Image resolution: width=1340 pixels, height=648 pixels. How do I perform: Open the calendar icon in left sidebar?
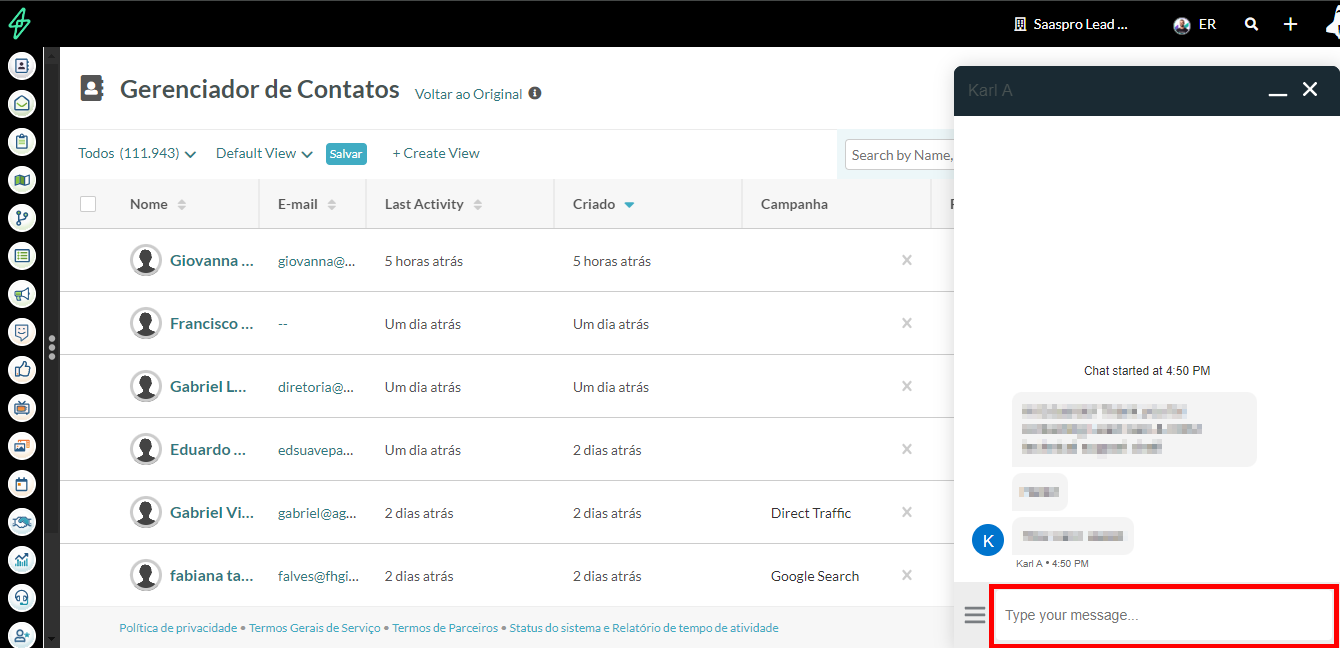pyautogui.click(x=22, y=484)
